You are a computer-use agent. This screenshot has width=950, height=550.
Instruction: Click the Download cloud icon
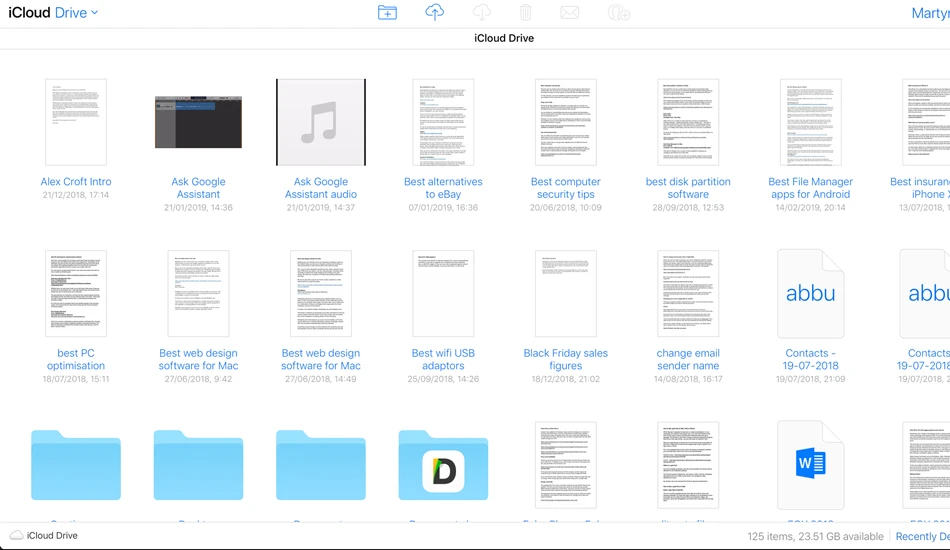(x=482, y=12)
